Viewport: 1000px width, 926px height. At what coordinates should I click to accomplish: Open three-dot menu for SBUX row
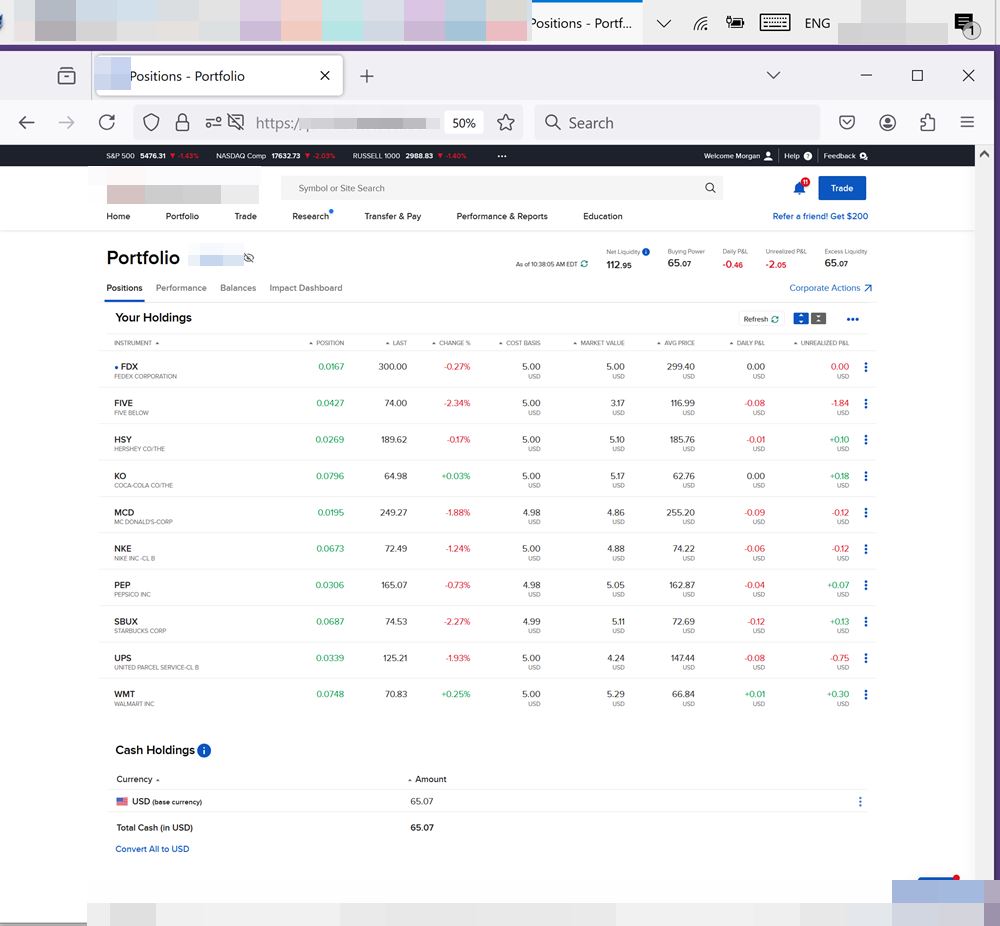[865, 621]
